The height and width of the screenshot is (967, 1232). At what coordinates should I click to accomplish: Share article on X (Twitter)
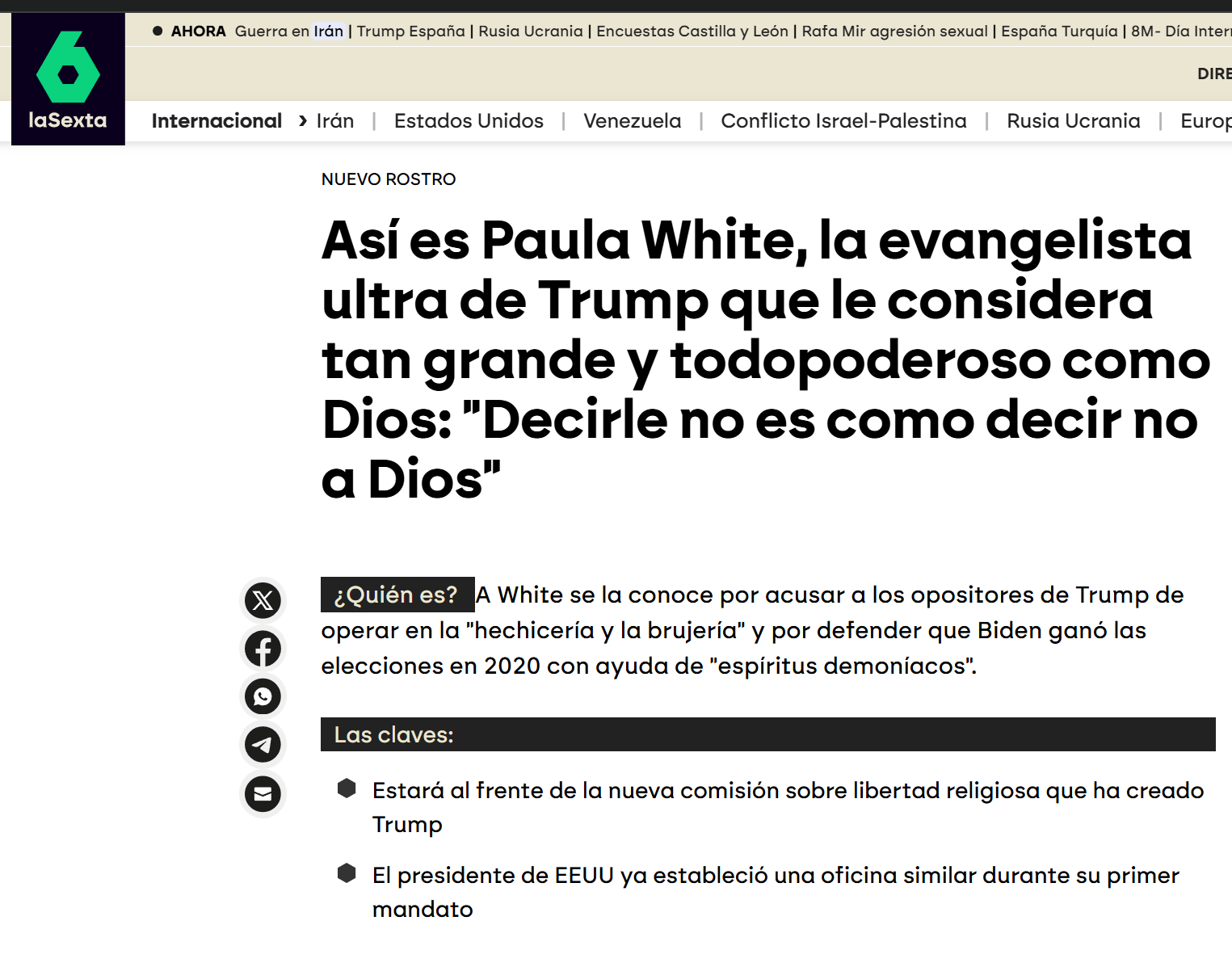point(263,600)
